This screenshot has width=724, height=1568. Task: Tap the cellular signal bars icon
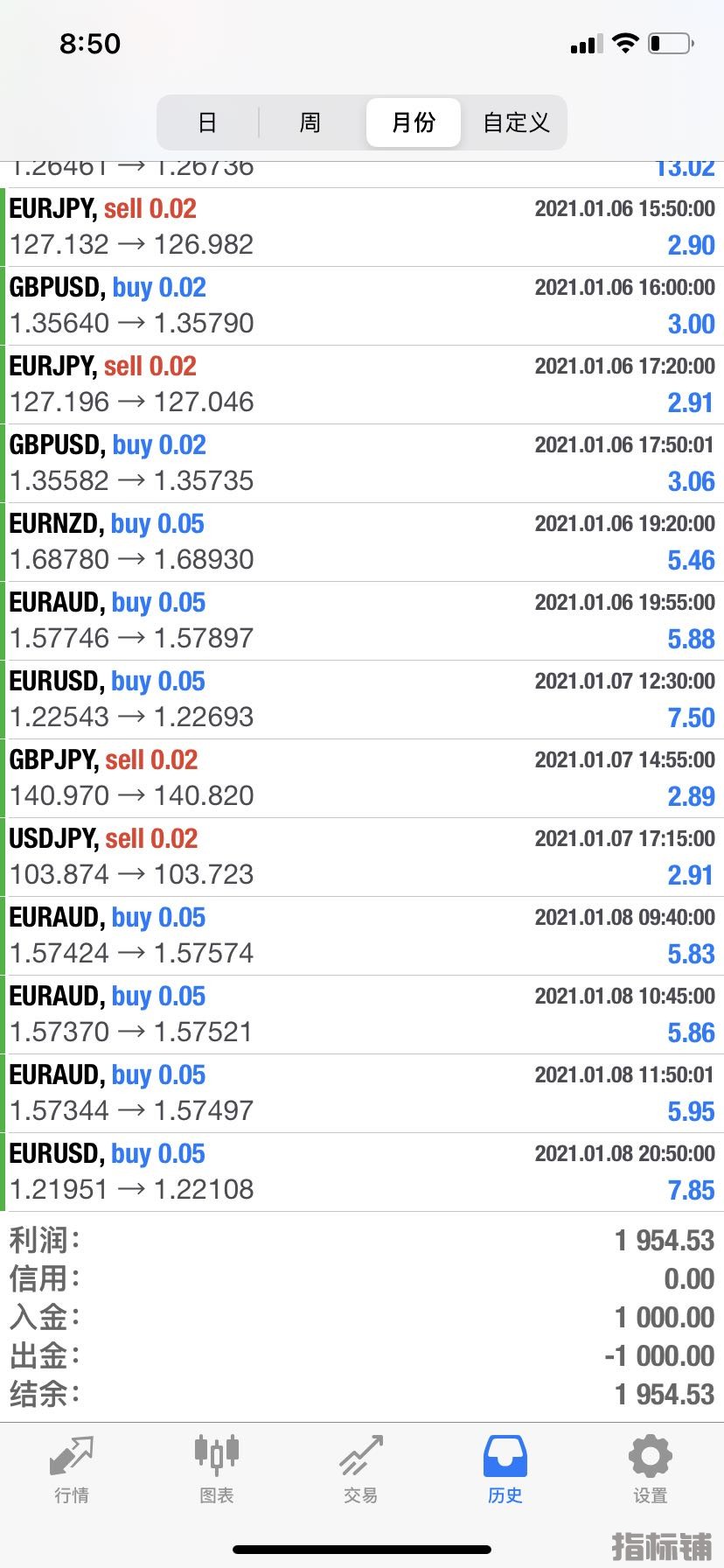pos(586,44)
